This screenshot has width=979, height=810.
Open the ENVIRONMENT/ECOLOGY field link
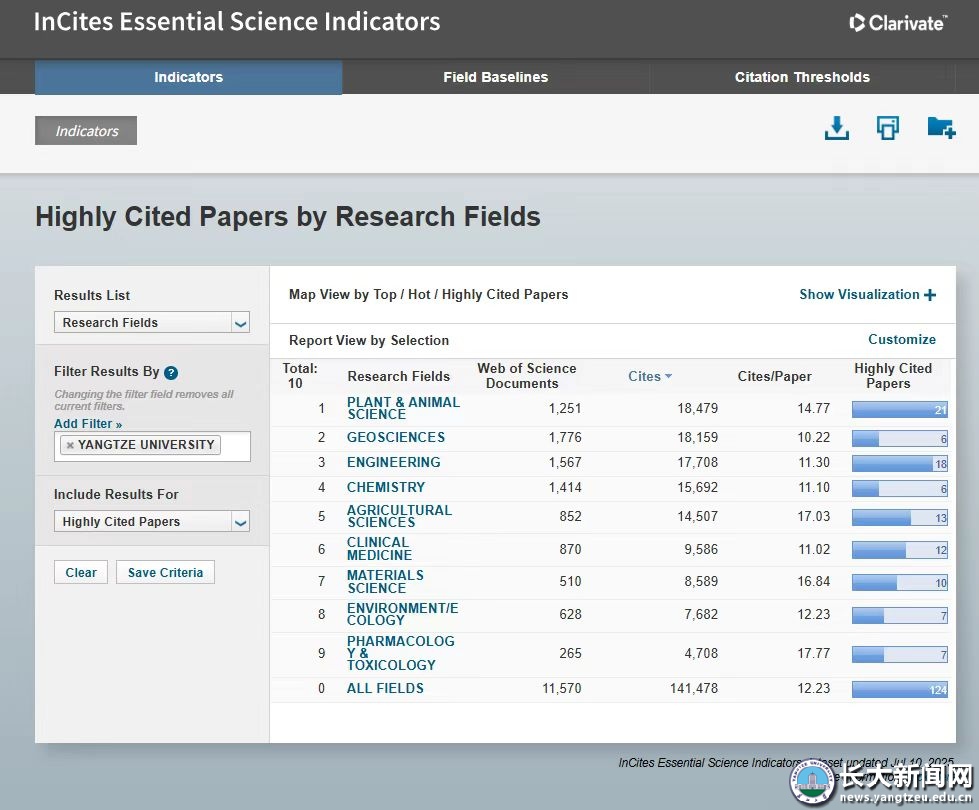click(403, 614)
